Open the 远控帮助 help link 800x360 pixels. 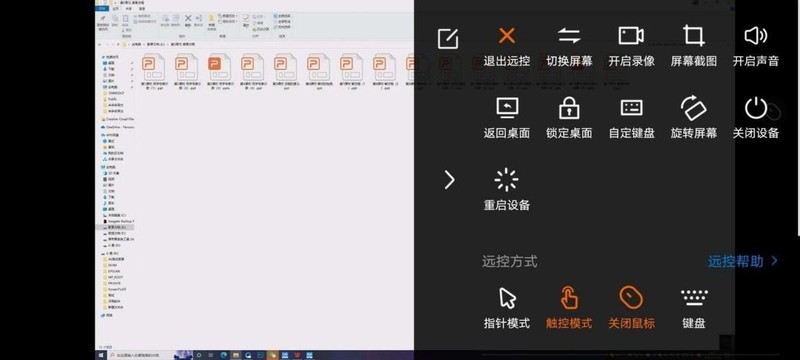pyautogui.click(x=742, y=261)
